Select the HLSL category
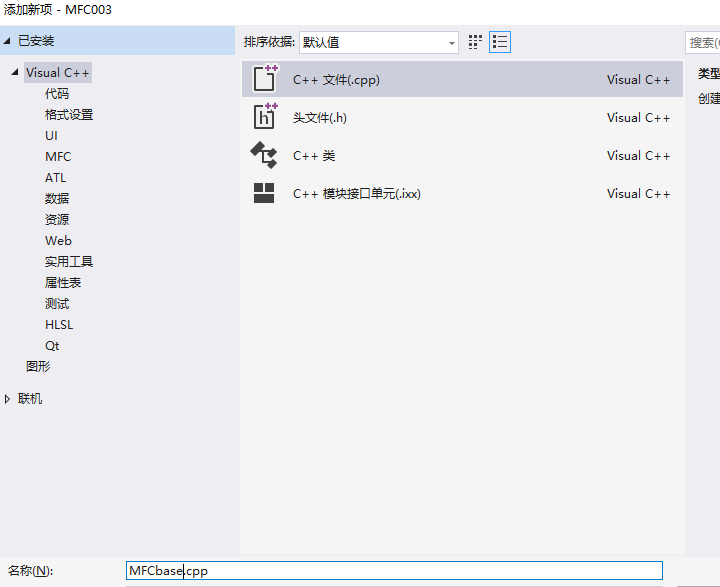Screen dimensions: 720x587 pyautogui.click(x=59, y=325)
